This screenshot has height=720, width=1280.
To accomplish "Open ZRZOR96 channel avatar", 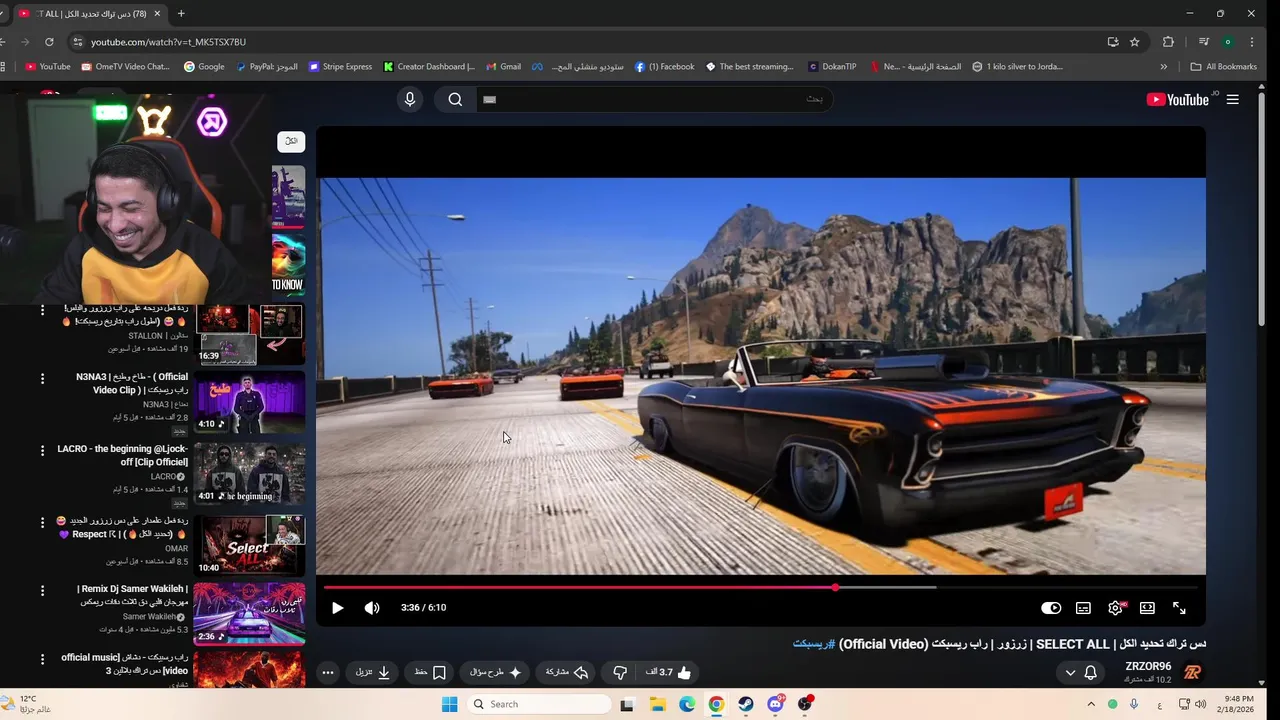I will point(1192,672).
